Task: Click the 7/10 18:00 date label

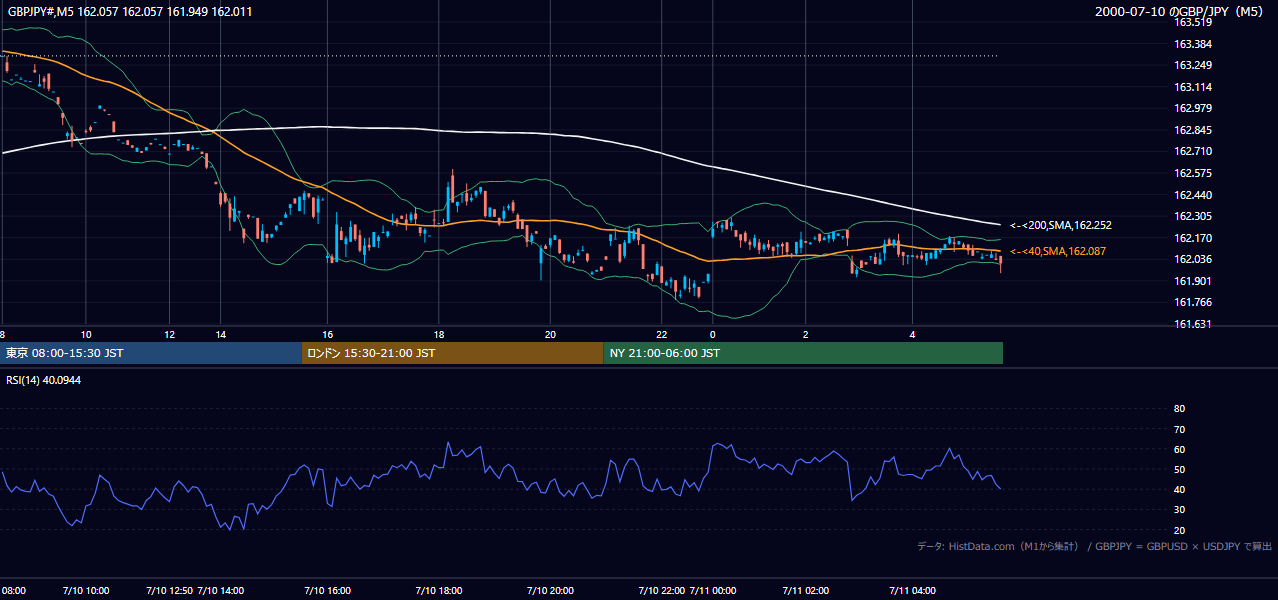Action: 438,590
